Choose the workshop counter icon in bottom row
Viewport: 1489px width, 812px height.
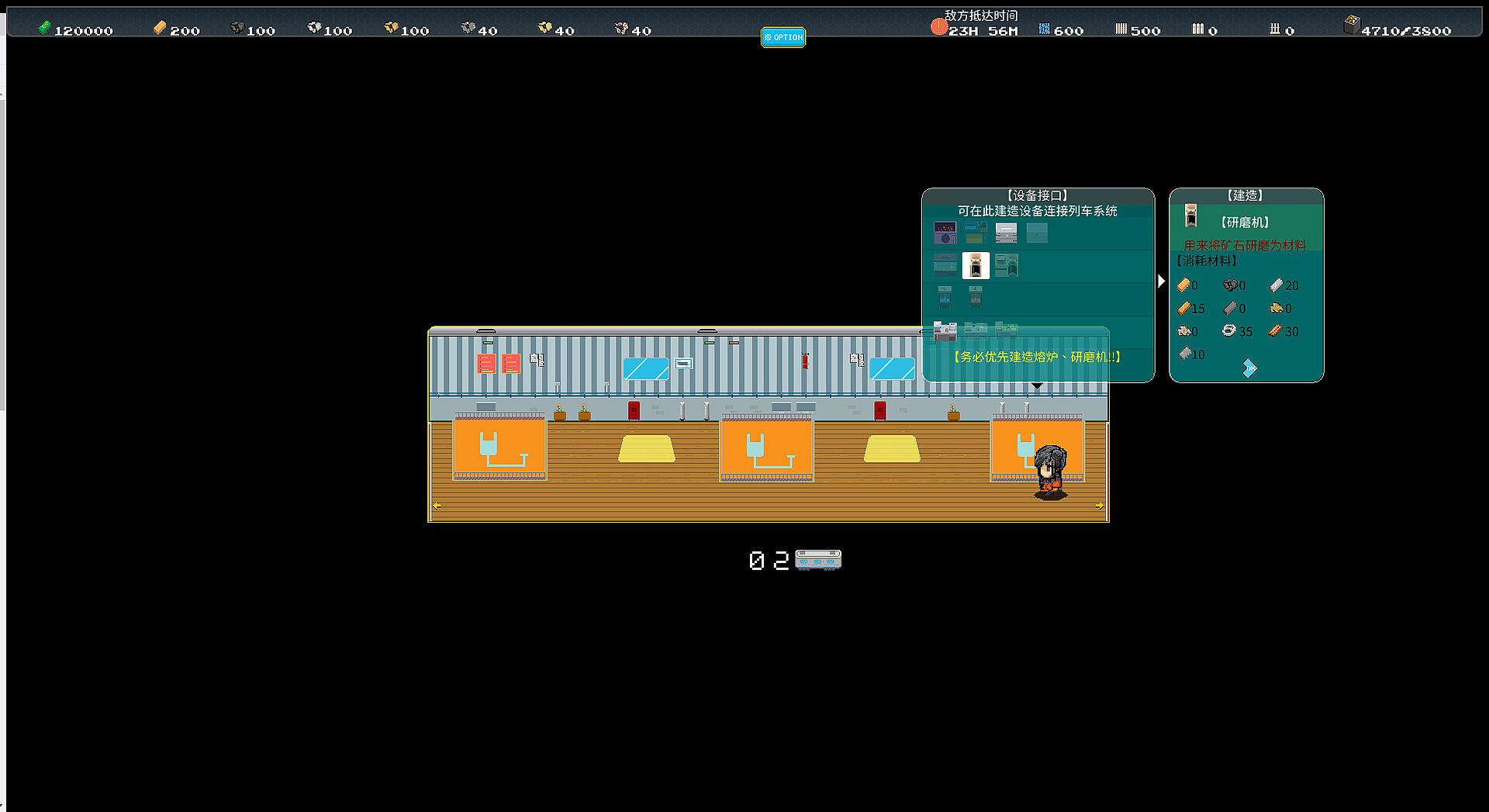pos(945,331)
